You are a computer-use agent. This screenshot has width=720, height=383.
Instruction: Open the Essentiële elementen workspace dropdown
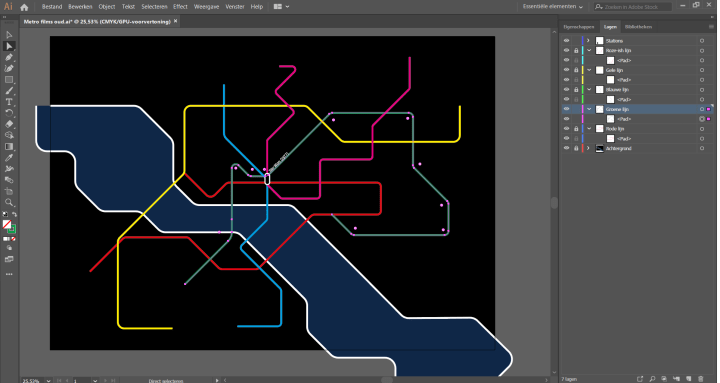[553, 7]
